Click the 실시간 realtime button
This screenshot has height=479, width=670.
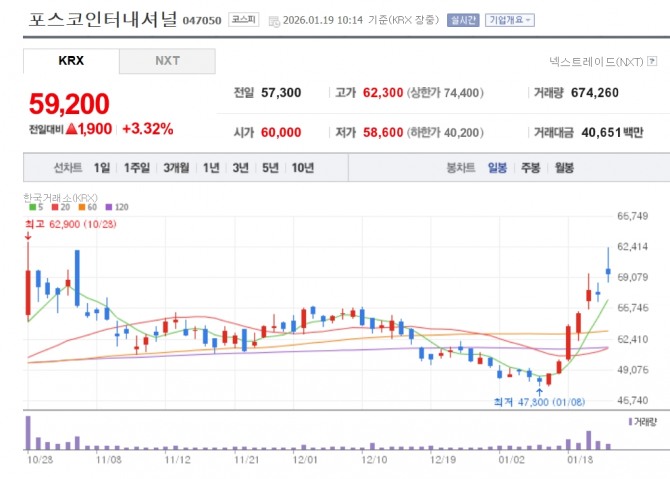[463, 20]
